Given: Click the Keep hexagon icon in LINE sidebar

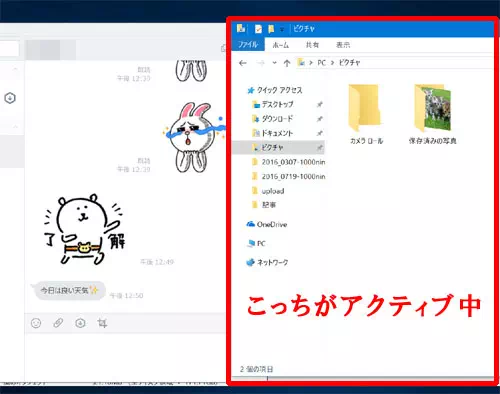Looking at the screenshot, I should coord(10,98).
